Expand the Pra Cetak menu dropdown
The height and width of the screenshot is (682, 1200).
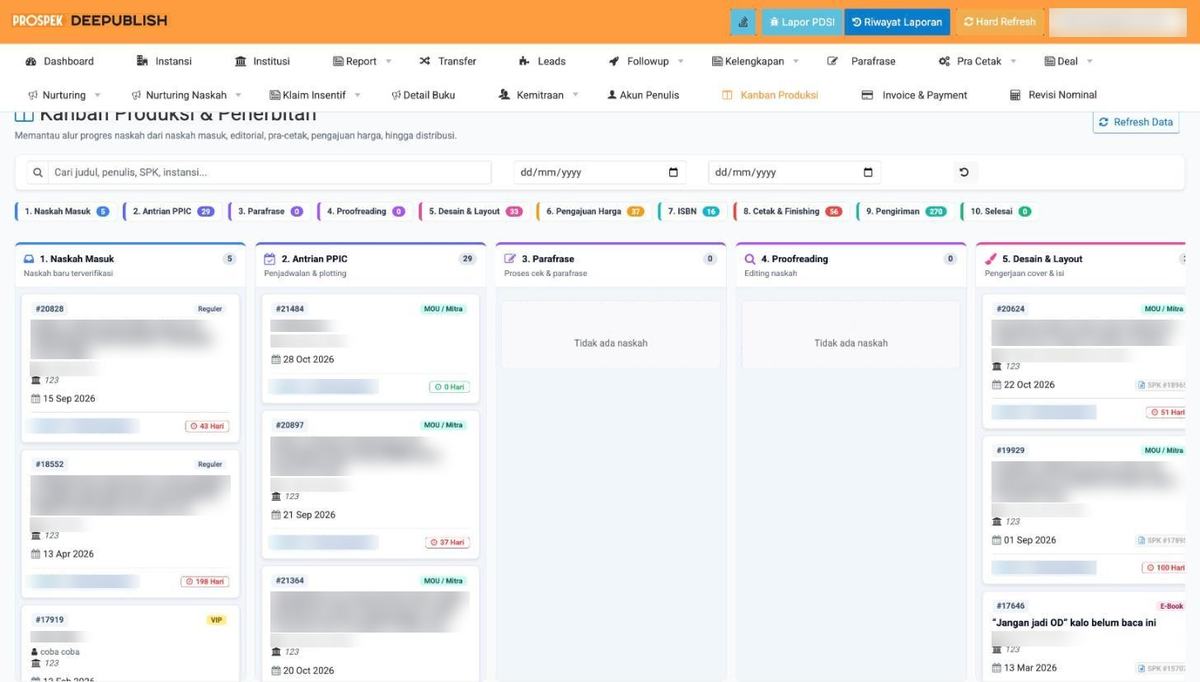pyautogui.click(x=1013, y=61)
